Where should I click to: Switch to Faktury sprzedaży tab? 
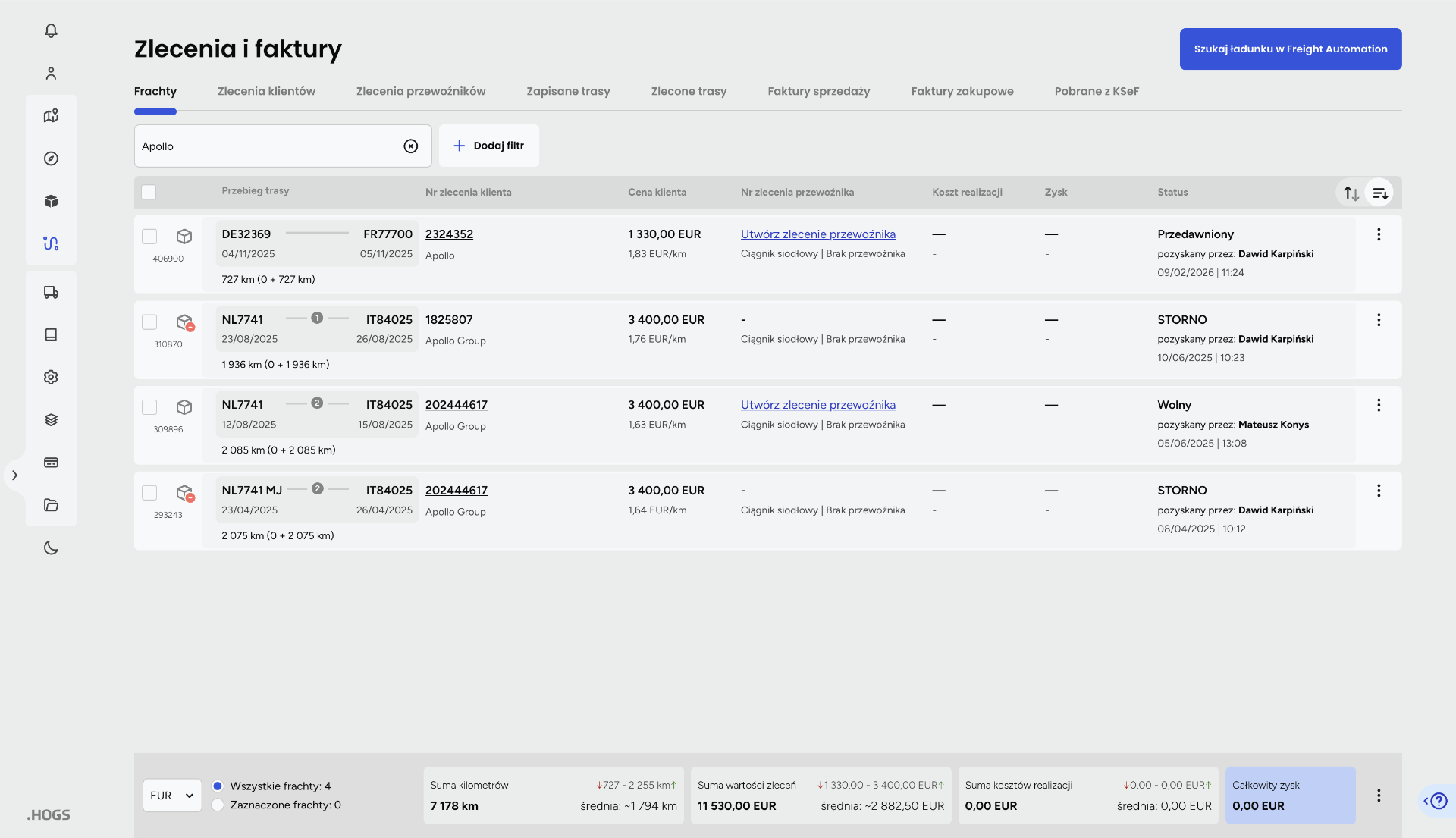click(x=818, y=91)
